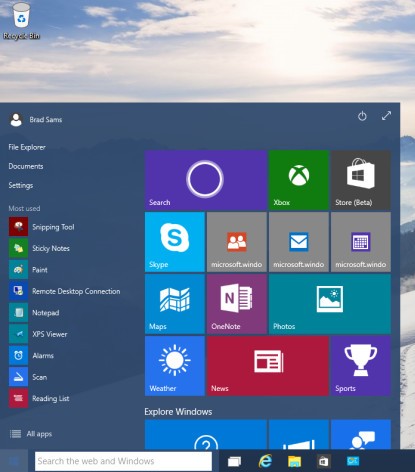
Task: Click the Brad Sams user account avatar
Action: click(x=16, y=120)
